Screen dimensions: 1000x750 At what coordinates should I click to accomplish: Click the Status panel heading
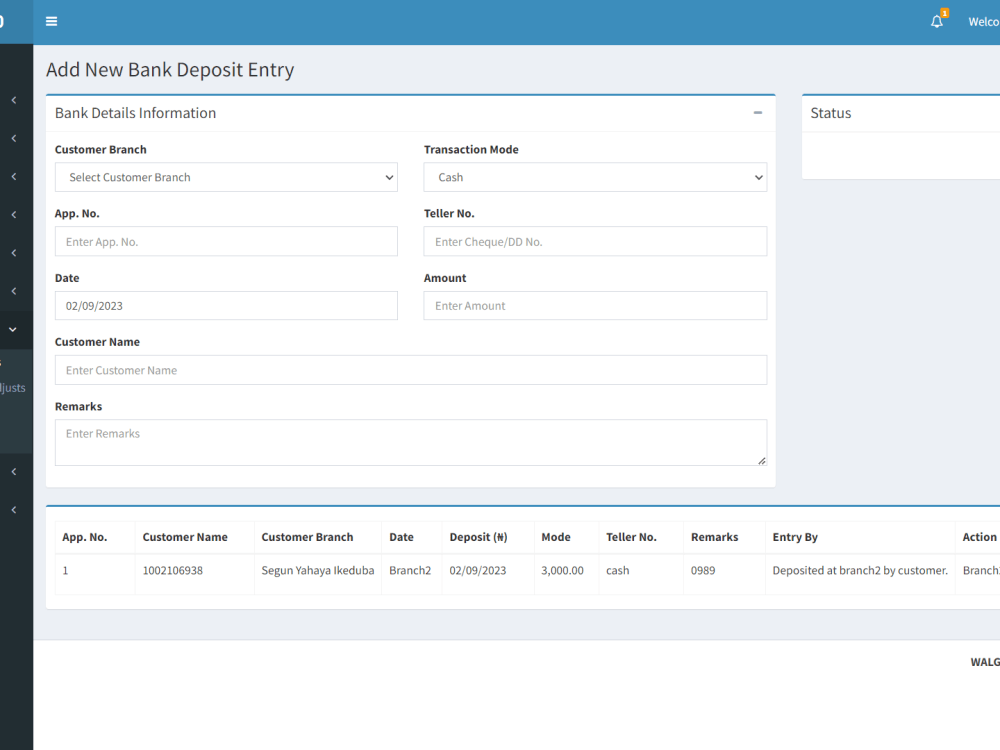click(x=831, y=113)
